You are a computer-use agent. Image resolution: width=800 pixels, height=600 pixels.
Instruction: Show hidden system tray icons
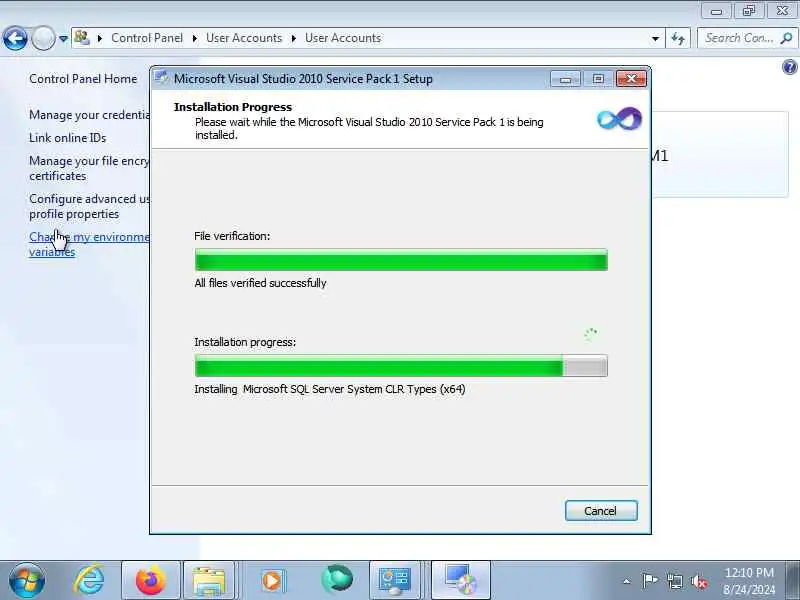coord(627,581)
